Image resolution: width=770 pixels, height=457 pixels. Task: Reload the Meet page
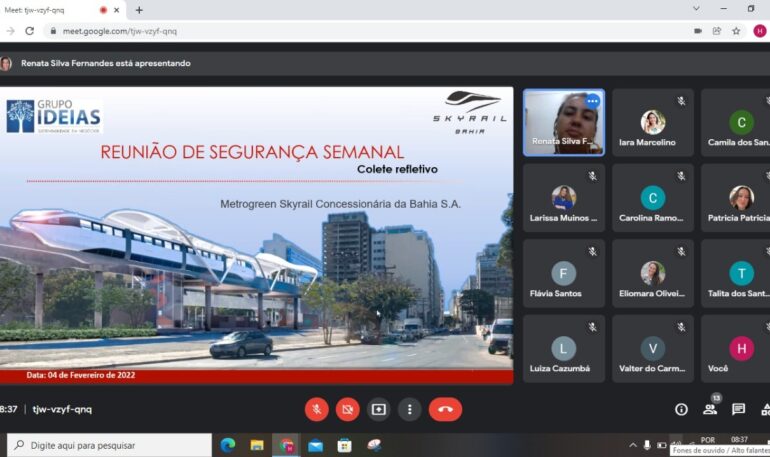tap(29, 31)
